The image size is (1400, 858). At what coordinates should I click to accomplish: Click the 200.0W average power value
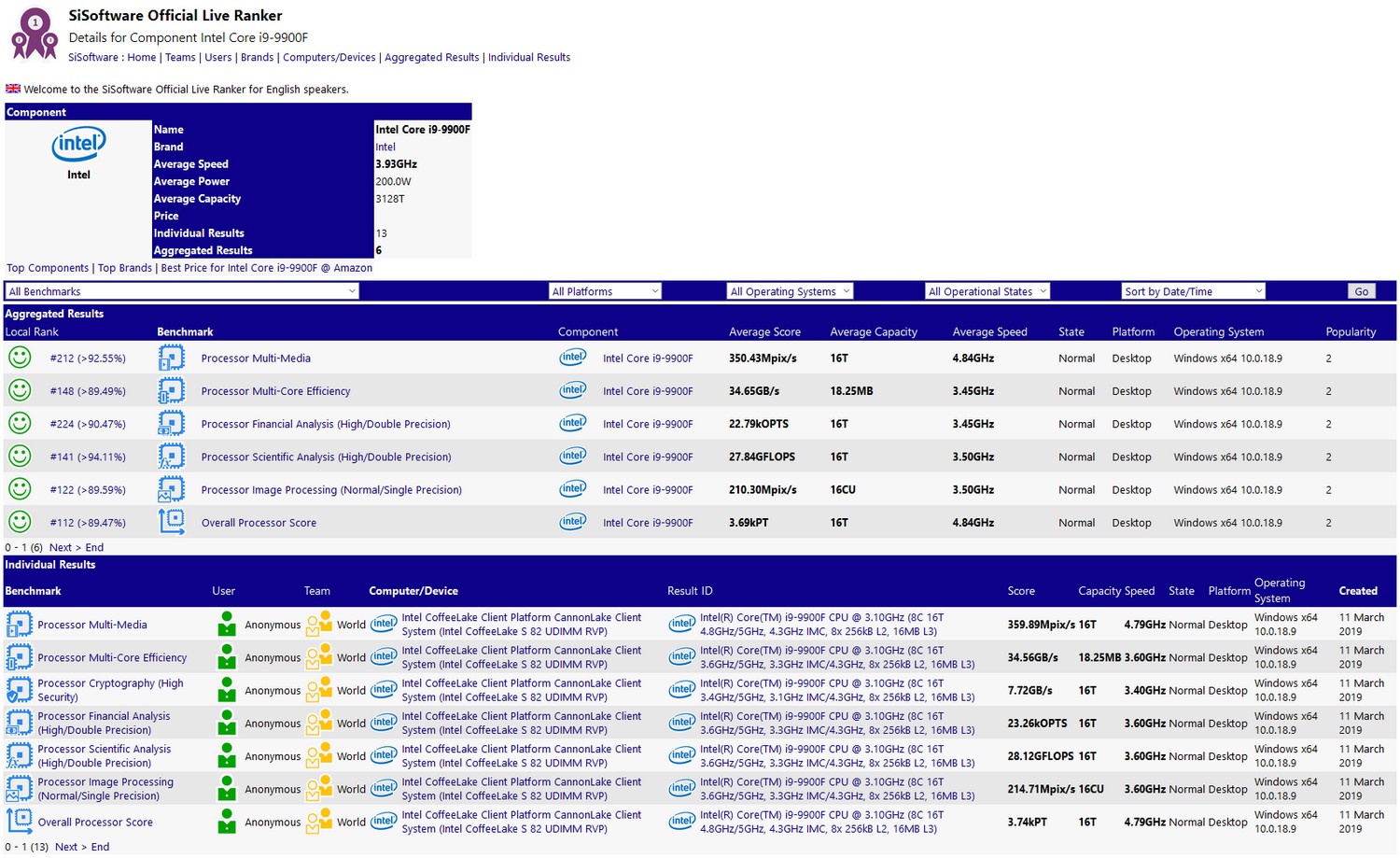click(x=393, y=181)
